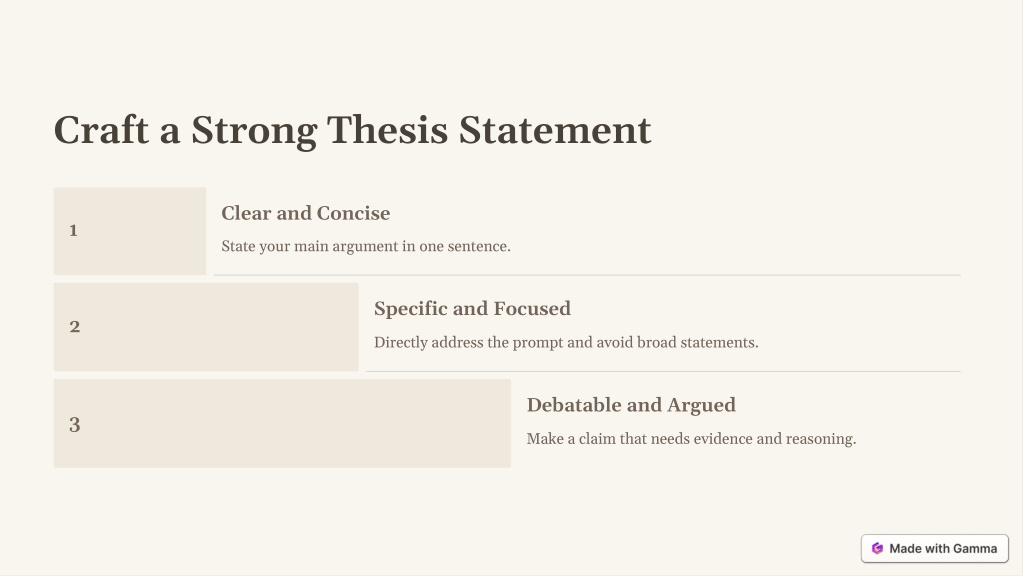1023x576 pixels.
Task: Click the word Gamma in the badge
Action: coord(975,549)
